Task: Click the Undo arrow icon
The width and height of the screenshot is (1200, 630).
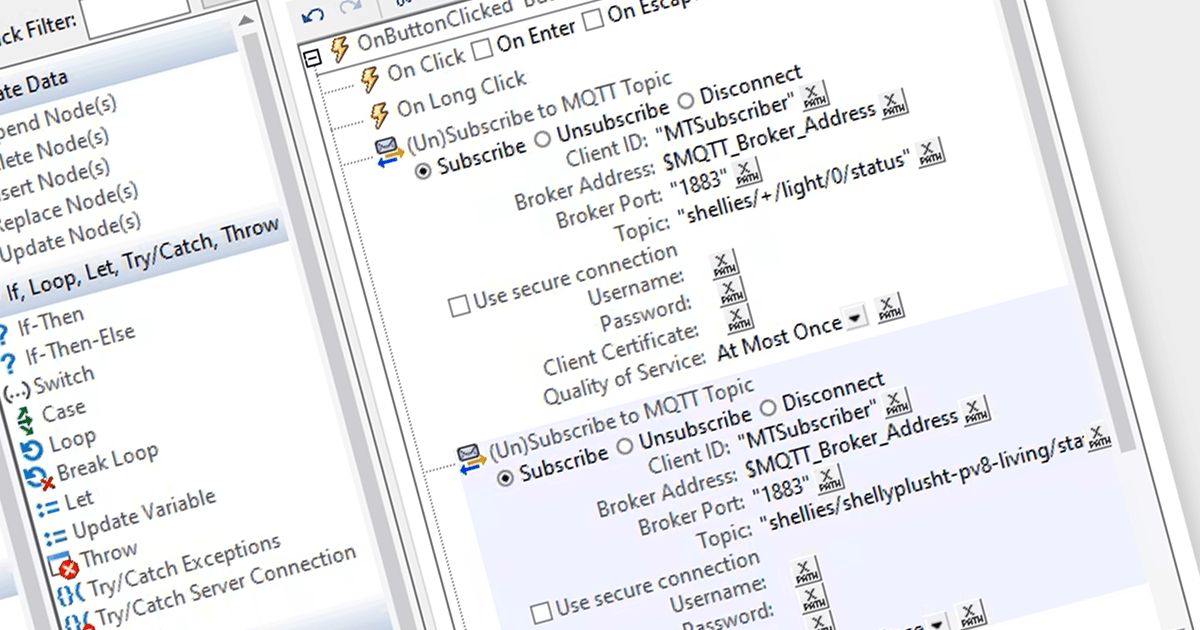Action: tap(312, 16)
